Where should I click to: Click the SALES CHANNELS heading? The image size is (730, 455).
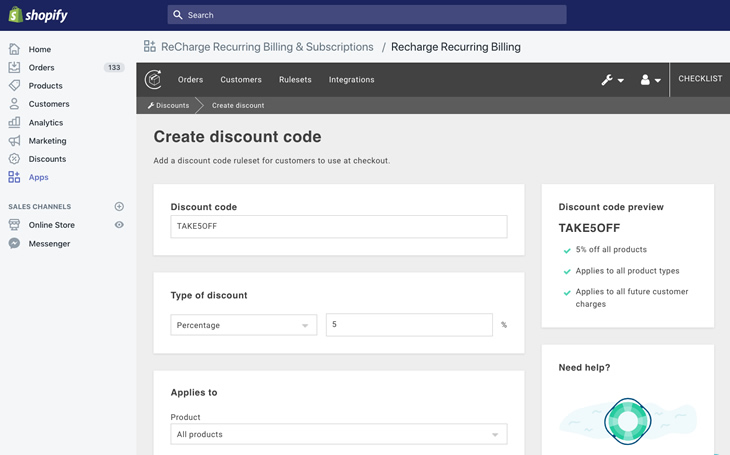40,206
